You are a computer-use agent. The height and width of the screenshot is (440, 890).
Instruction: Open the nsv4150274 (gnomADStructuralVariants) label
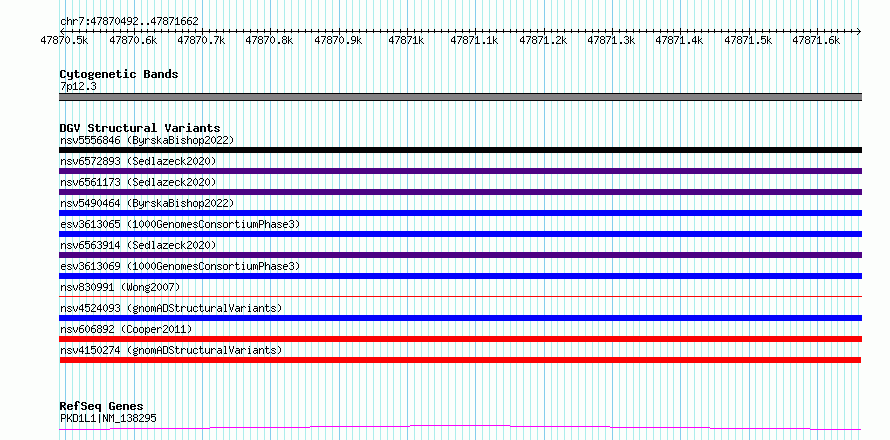(171, 350)
